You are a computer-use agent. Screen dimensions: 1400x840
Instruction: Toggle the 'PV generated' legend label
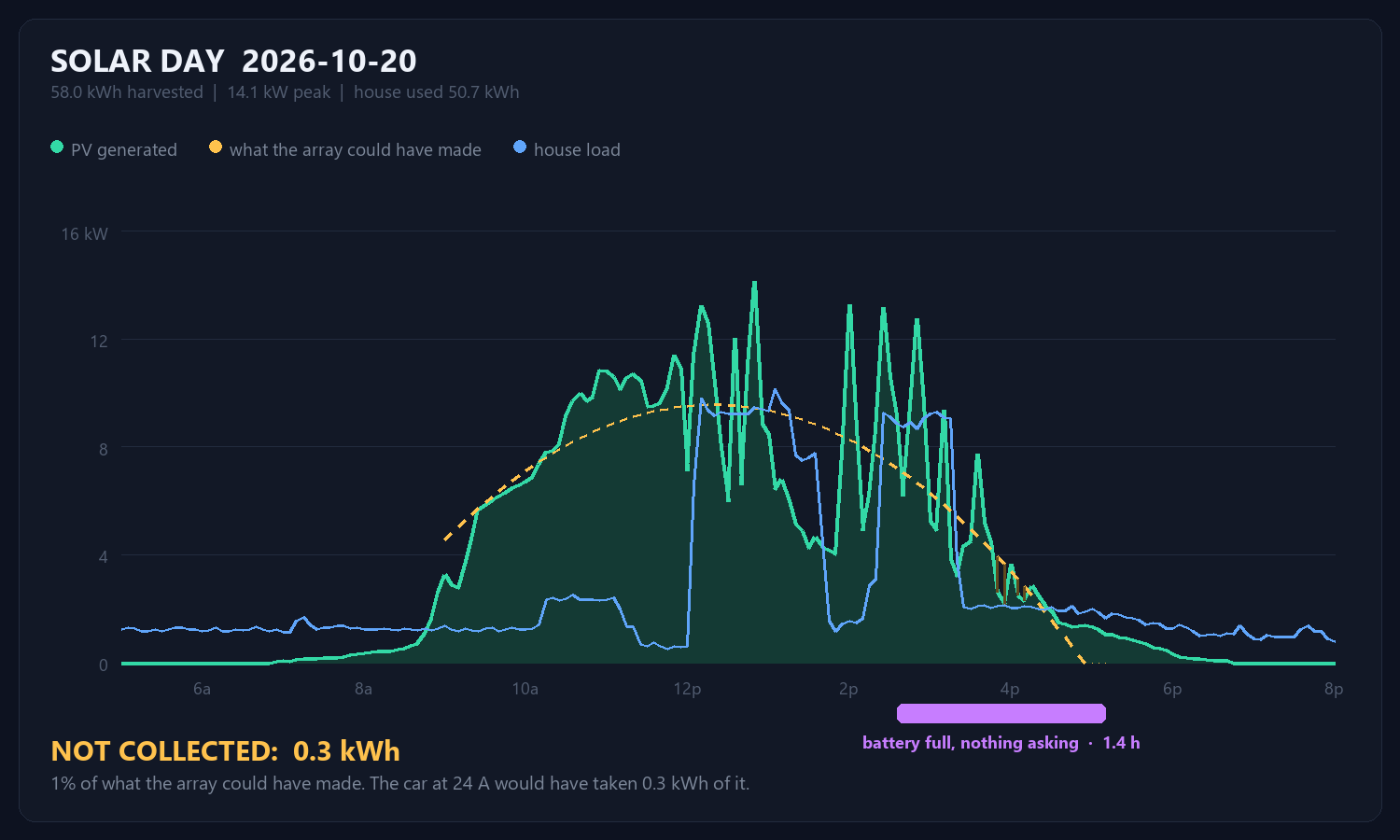tap(124, 150)
